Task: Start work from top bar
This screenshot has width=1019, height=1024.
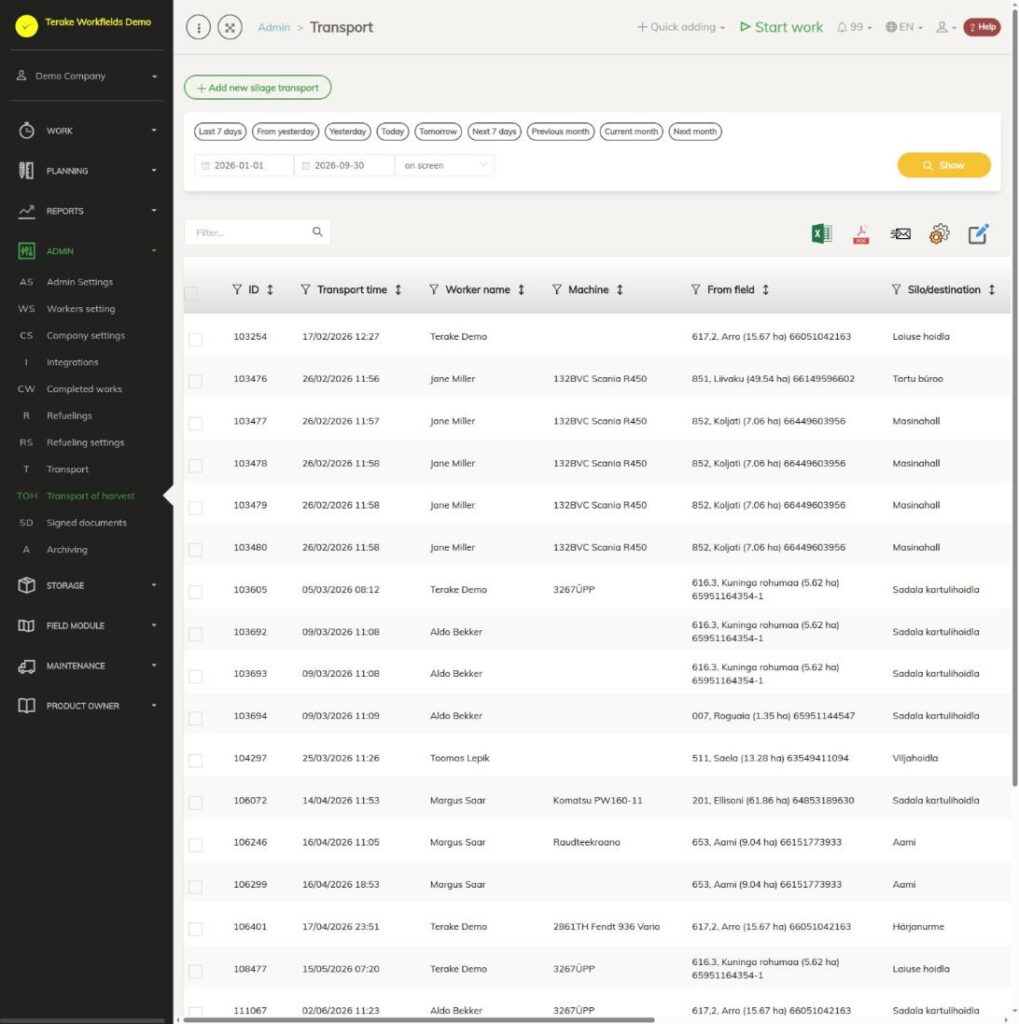Action: tap(781, 27)
